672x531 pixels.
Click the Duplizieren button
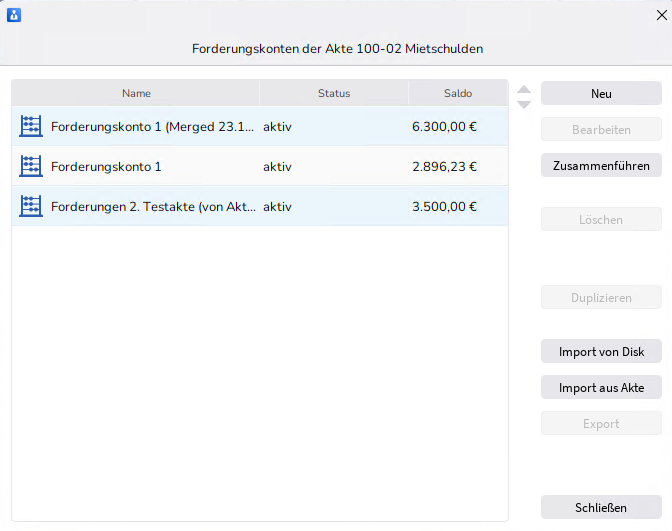tap(601, 297)
